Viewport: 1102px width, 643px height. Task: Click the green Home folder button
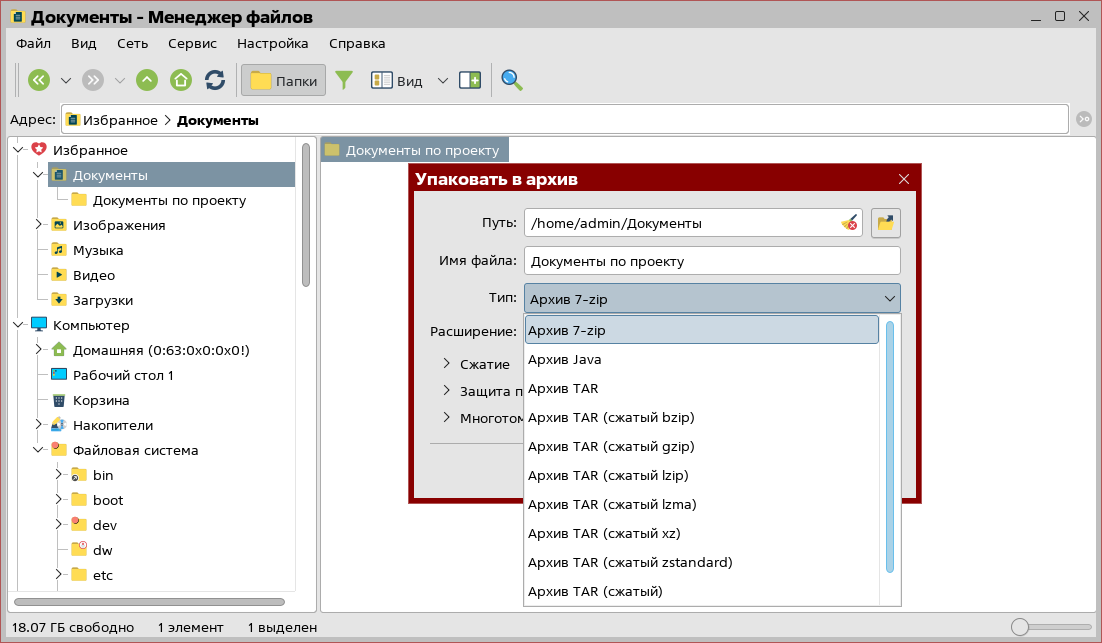181,80
